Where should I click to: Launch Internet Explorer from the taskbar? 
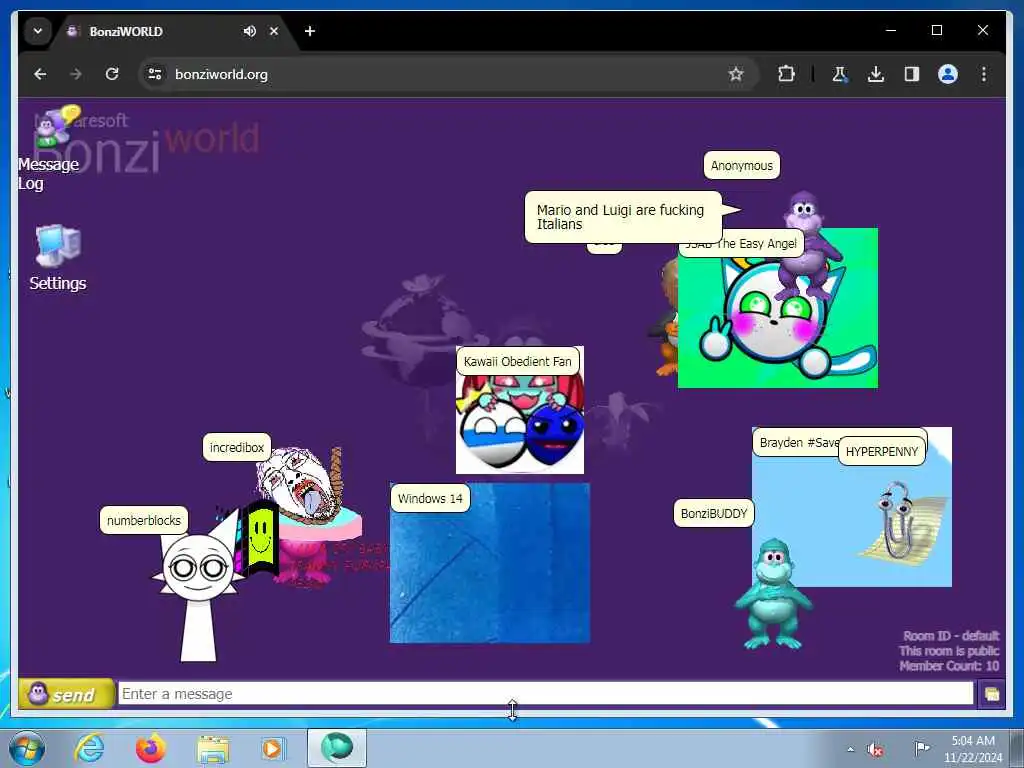click(x=89, y=748)
